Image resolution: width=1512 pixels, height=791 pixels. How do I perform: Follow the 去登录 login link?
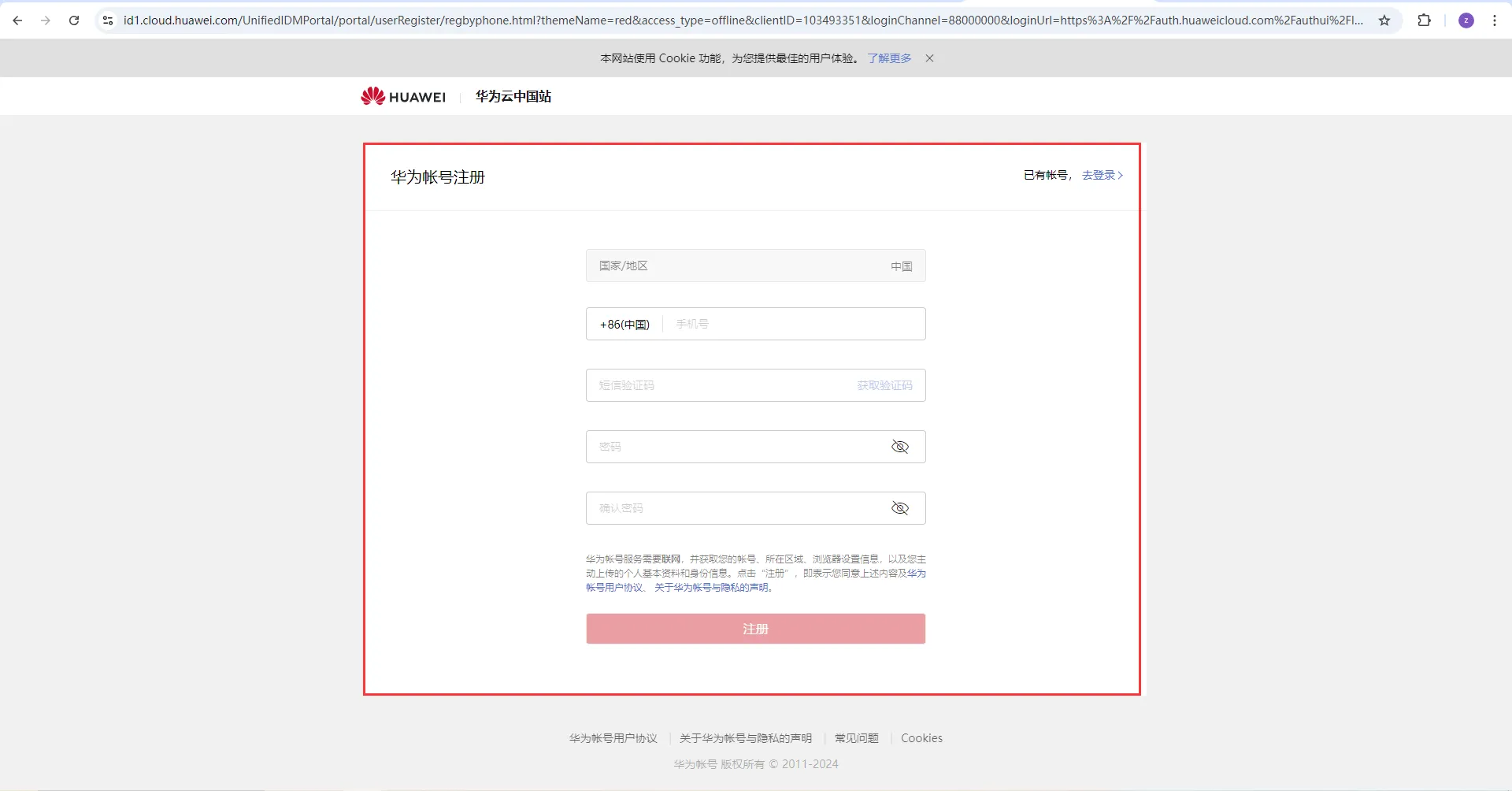[1102, 175]
